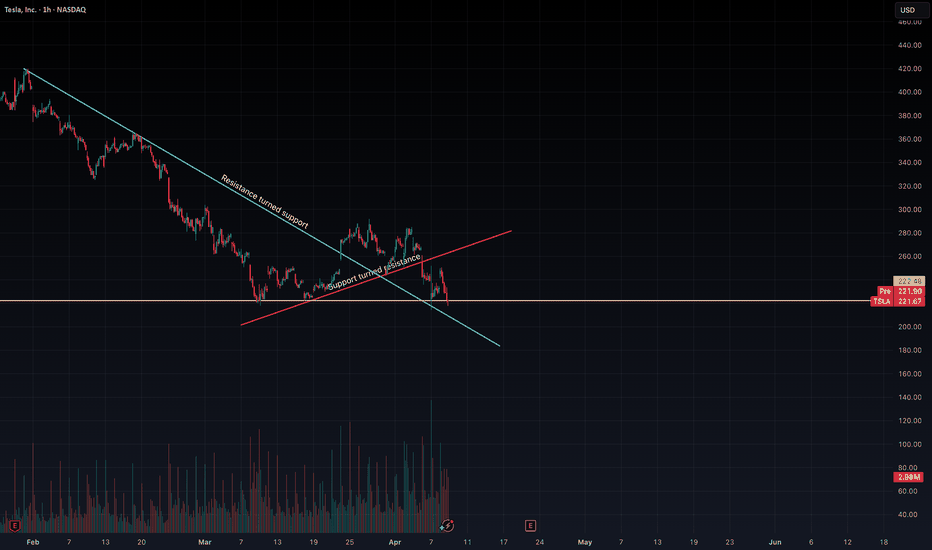Click the 100.00 price axis label
The image size is (932, 550).
tap(909, 445)
